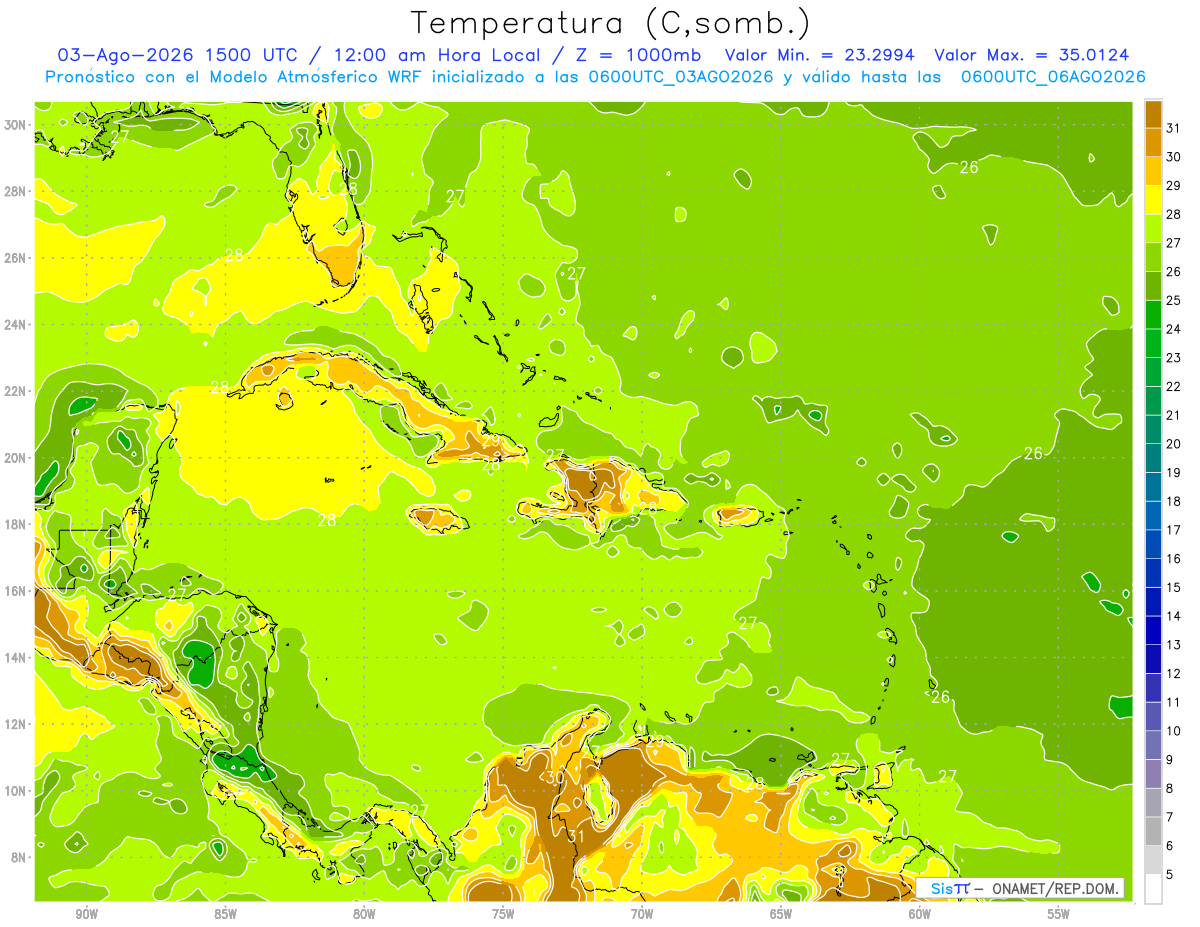Click the 10N latitude axis label
1200x927 pixels.
tap(15, 791)
